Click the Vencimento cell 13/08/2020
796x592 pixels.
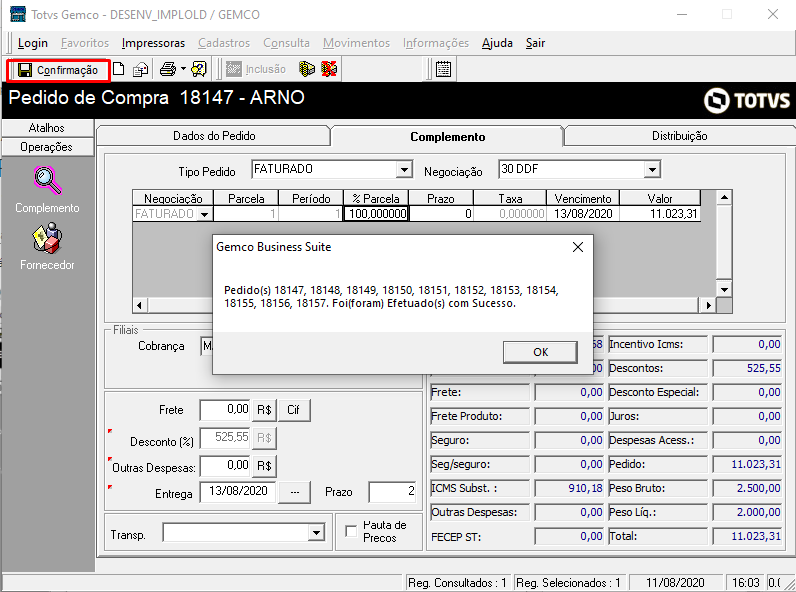pos(583,214)
